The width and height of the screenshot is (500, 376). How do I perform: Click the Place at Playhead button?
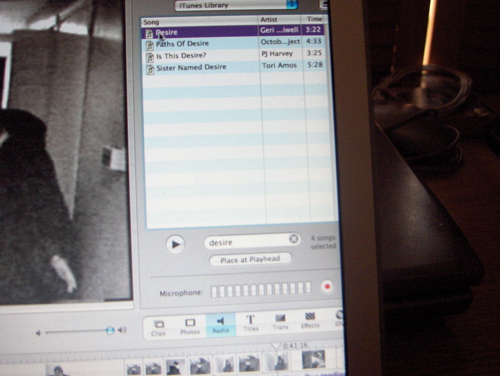250,259
